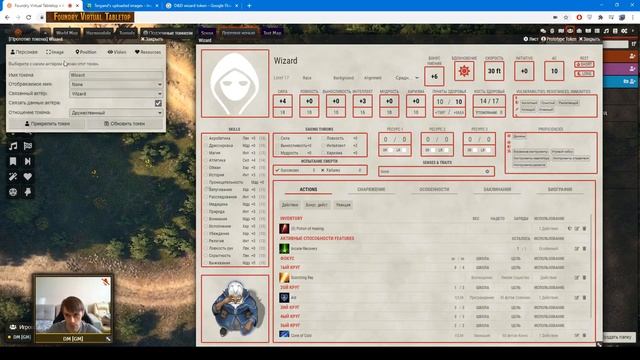
Task: Click the Aid spell icon
Action: point(284,298)
